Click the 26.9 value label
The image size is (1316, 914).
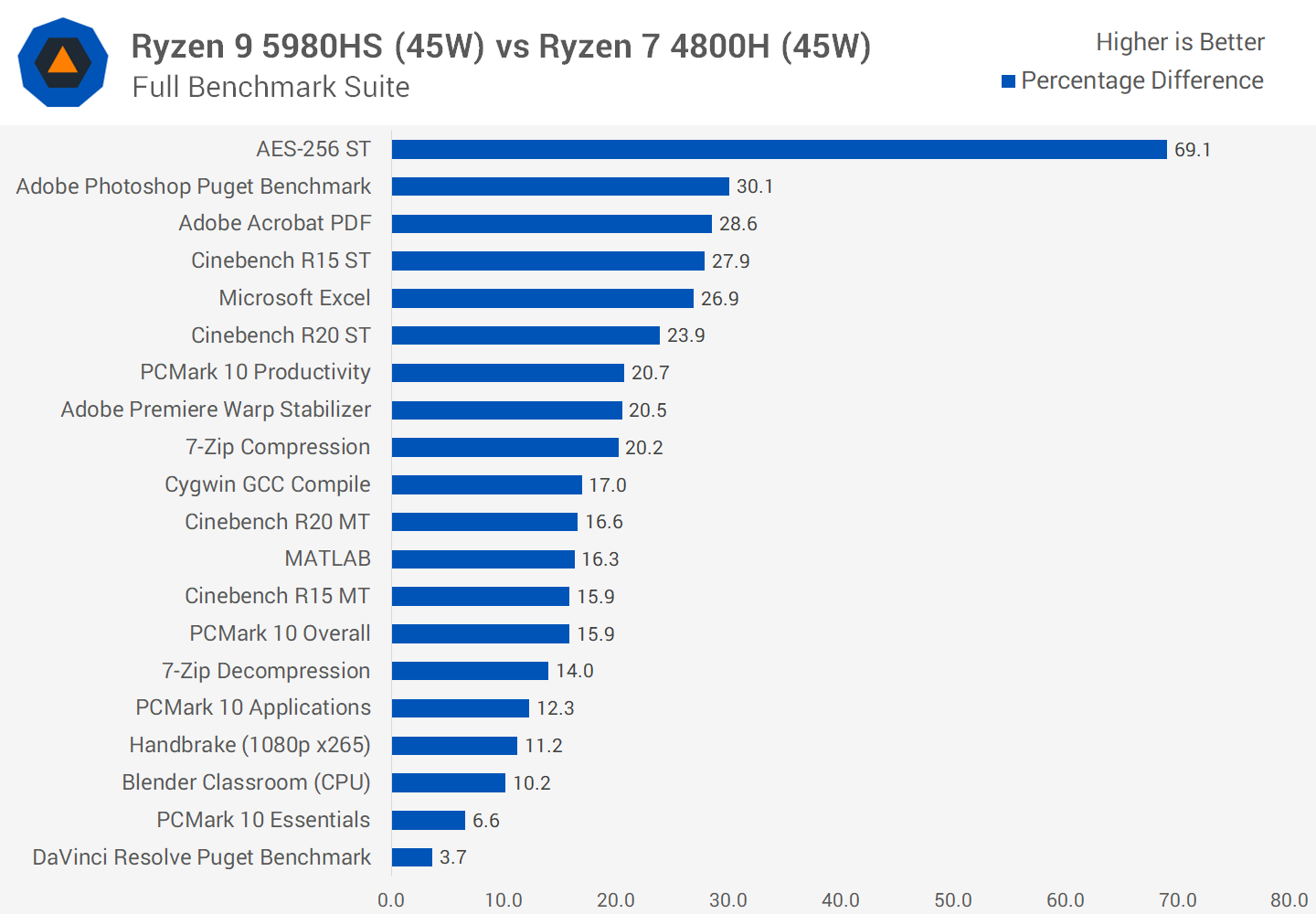click(720, 299)
